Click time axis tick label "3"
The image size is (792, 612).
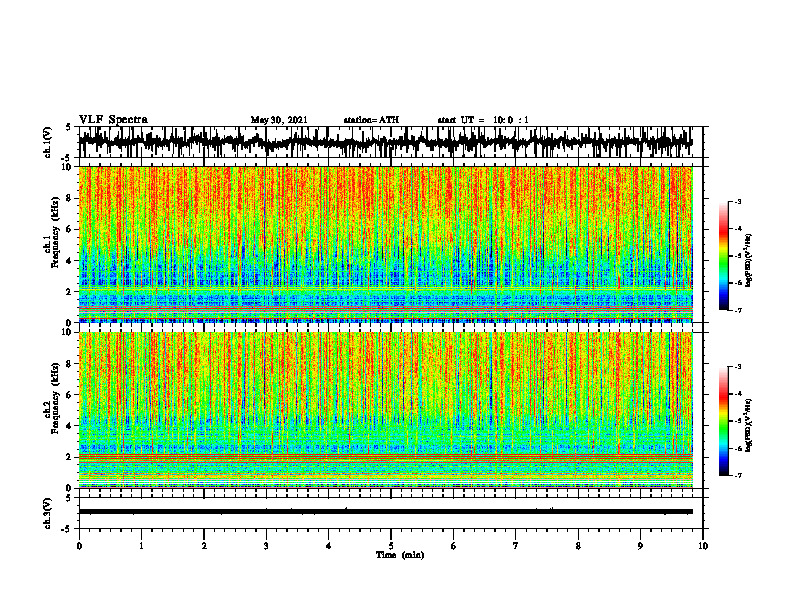[x=266, y=546]
